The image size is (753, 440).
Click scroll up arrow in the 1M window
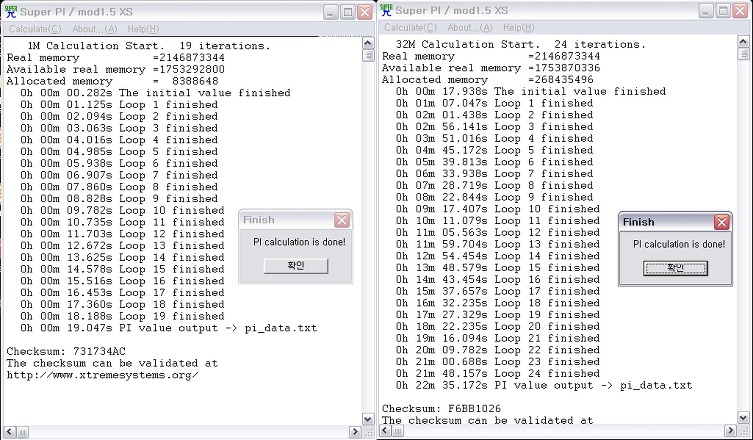tap(368, 43)
